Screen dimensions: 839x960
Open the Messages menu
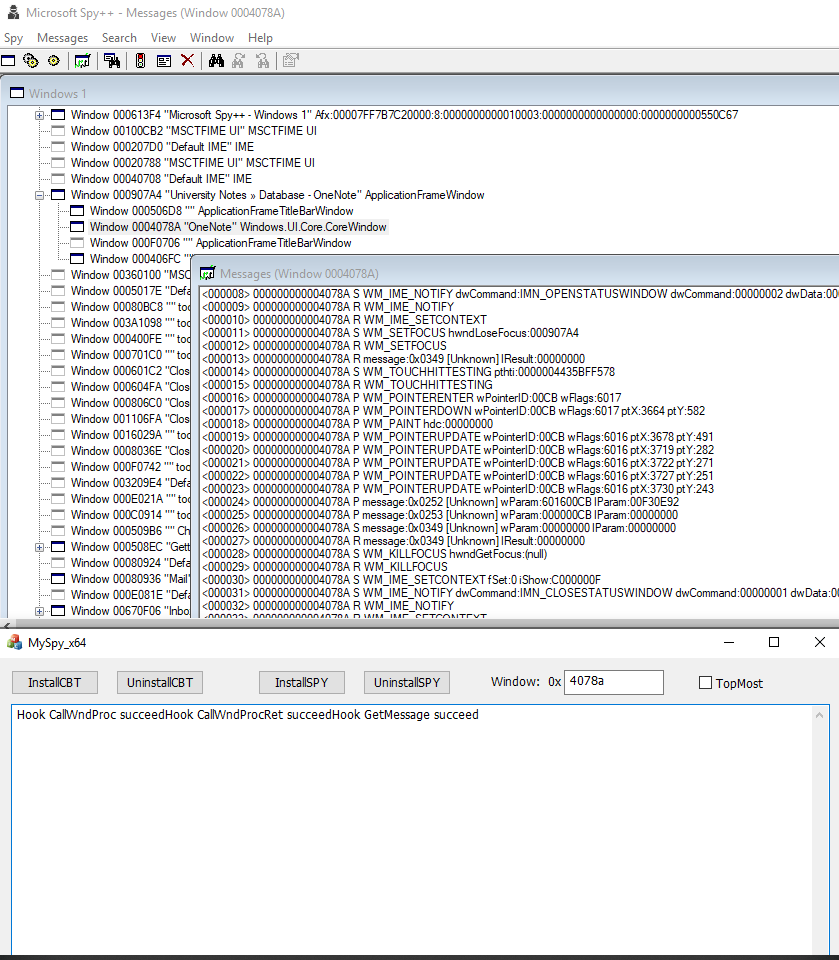coord(62,38)
